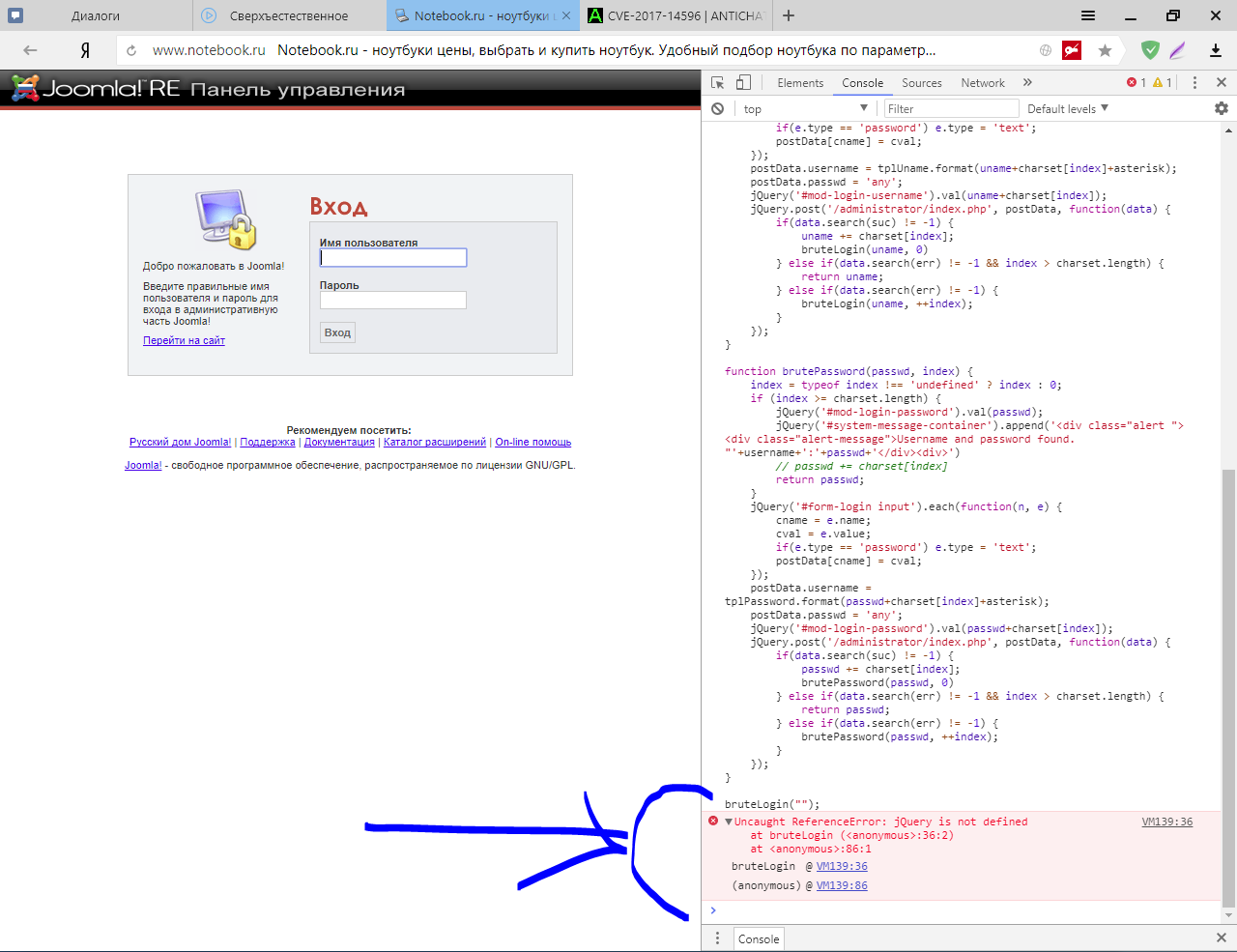Bookmark the page with the star icon
The image size is (1237, 952).
pos(1105,50)
